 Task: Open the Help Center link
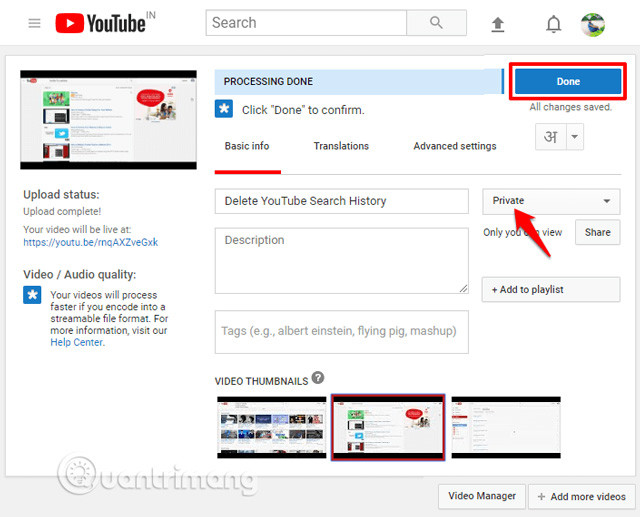(77, 342)
